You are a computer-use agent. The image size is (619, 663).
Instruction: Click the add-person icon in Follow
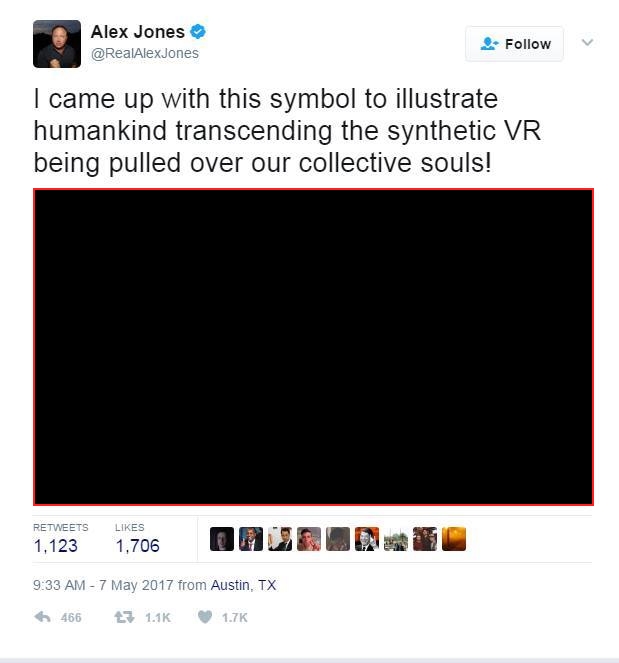tap(489, 44)
